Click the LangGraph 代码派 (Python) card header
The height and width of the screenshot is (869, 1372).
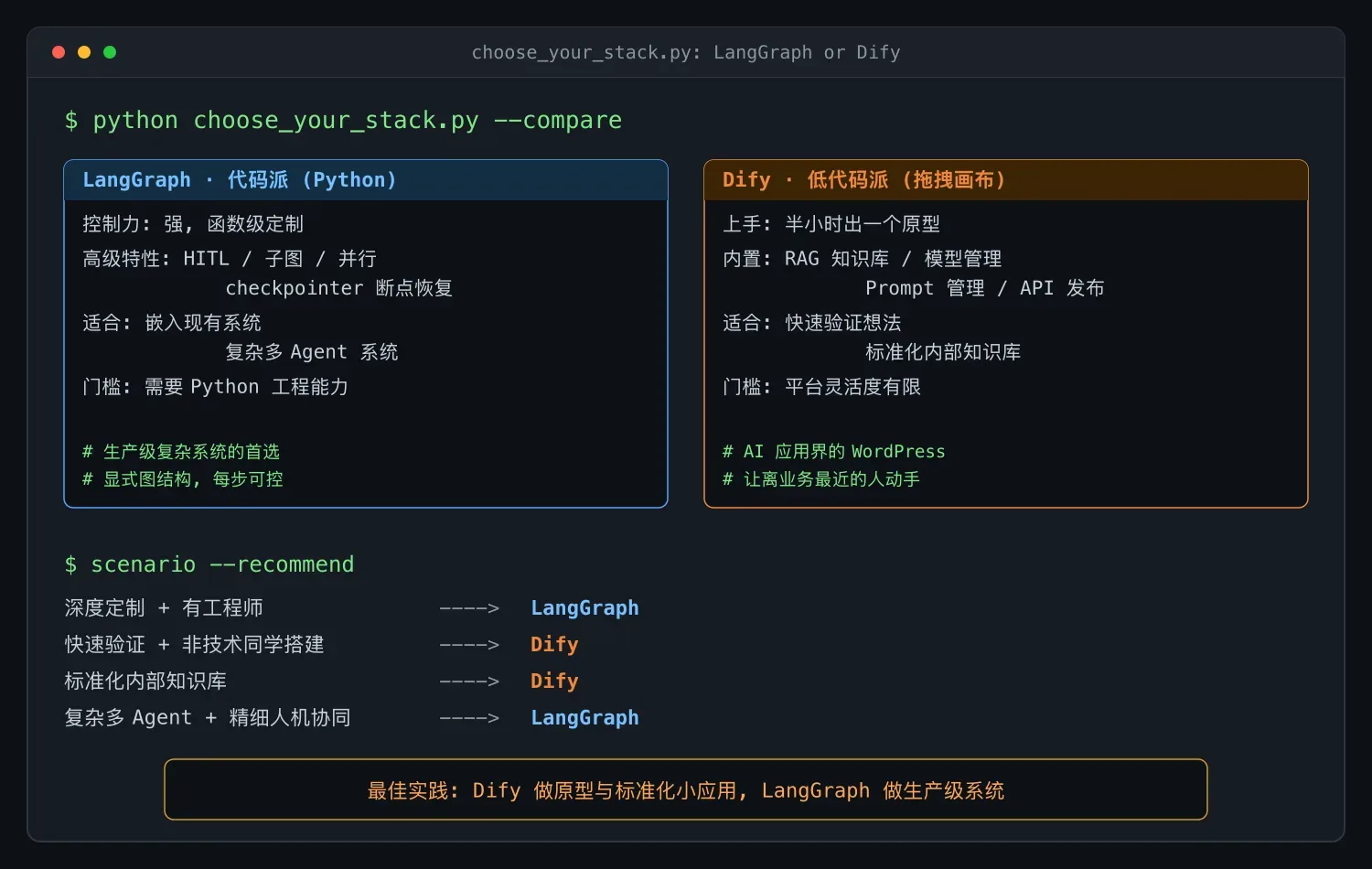366,180
